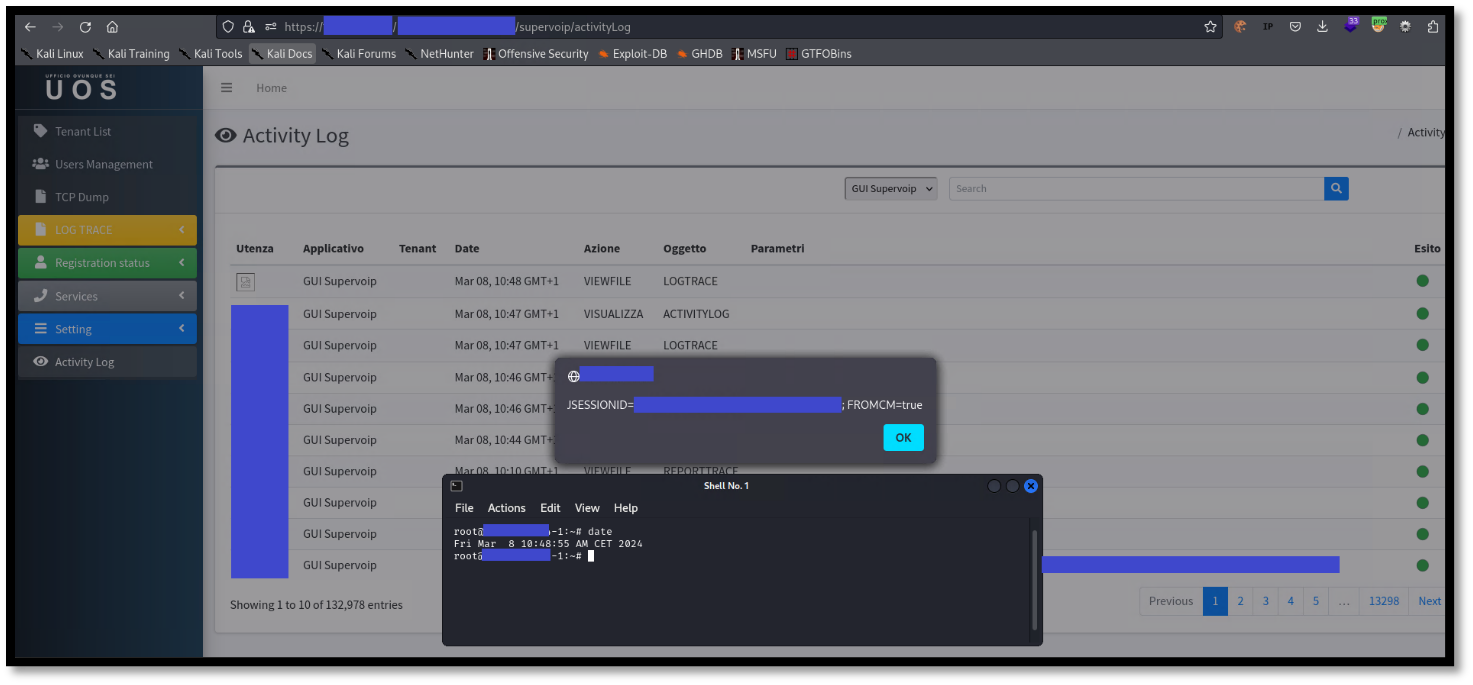Open the Kali Tools bookmark
This screenshot has height=685, width=1473.
[x=210, y=54]
